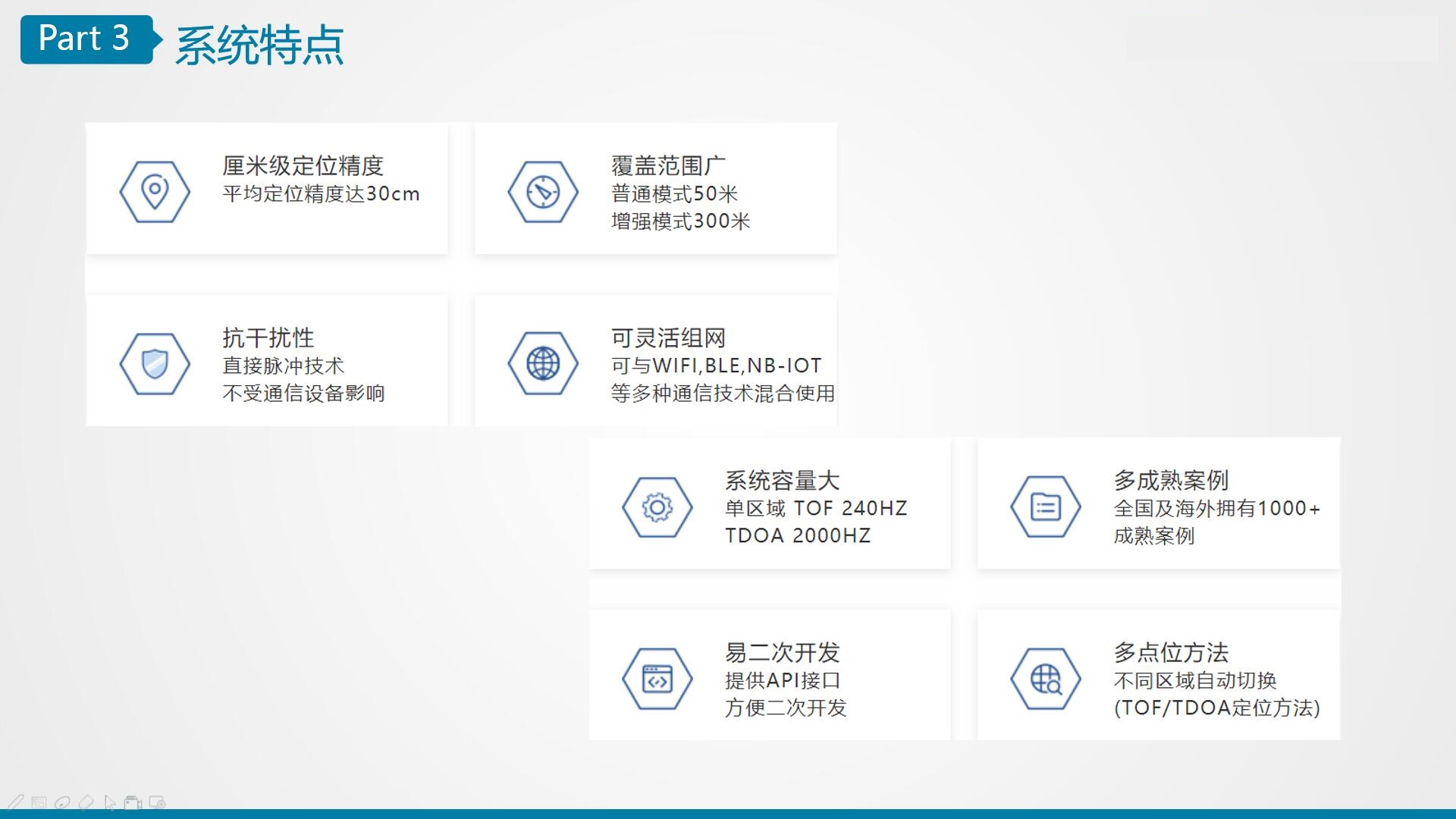
Task: Click the document list hexagon icon
Action: [x=1046, y=507]
